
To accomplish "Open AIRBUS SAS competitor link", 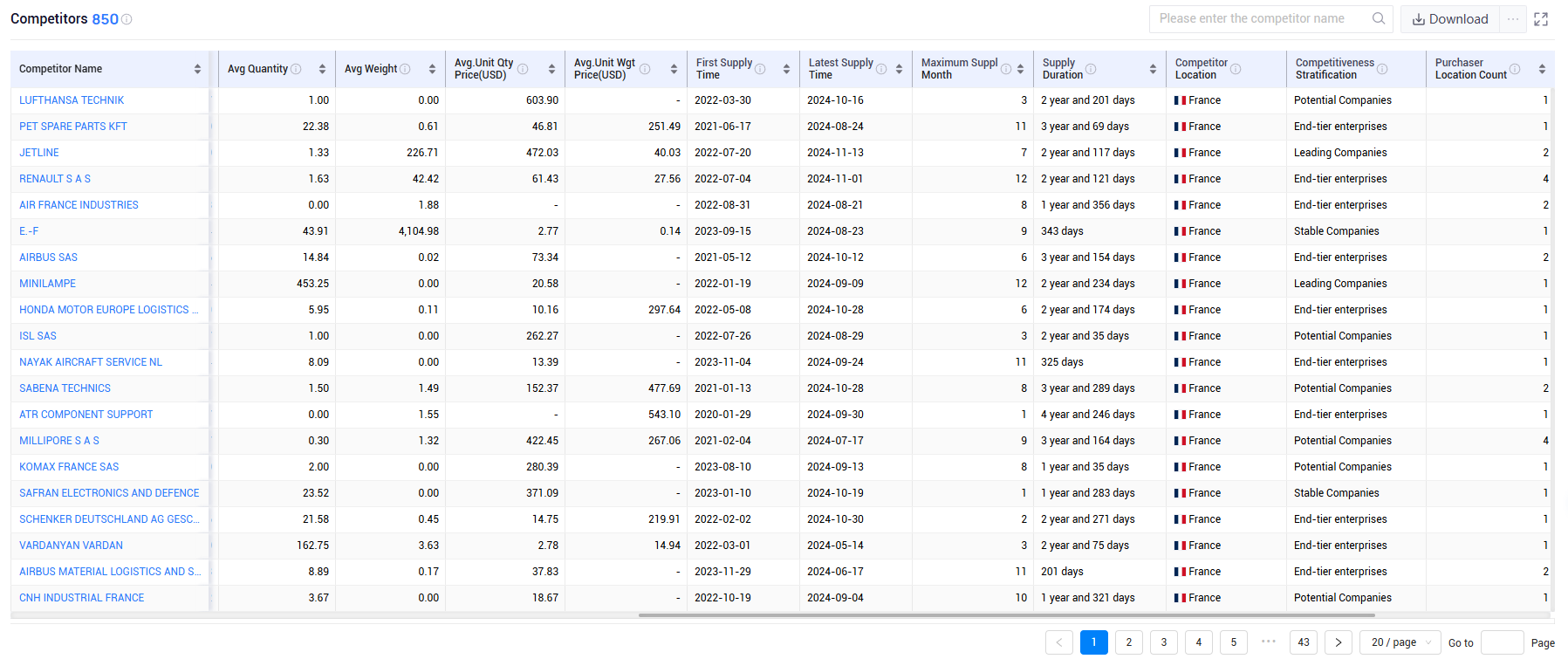I will click(x=48, y=257).
